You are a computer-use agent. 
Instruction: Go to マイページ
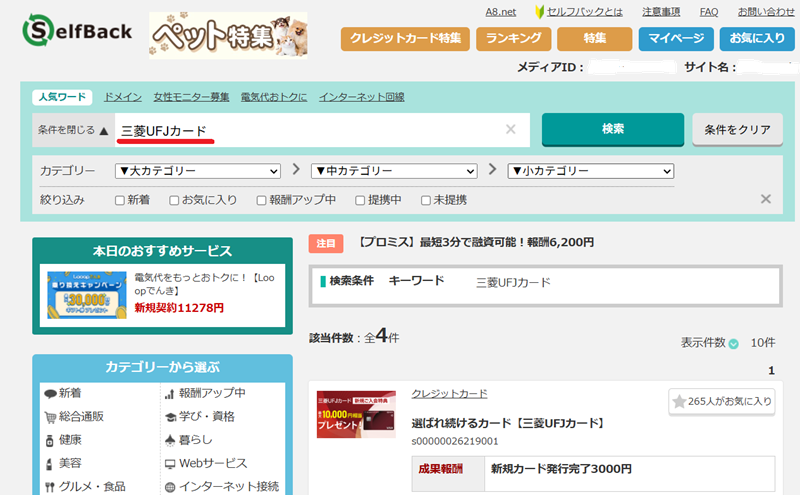(x=676, y=39)
